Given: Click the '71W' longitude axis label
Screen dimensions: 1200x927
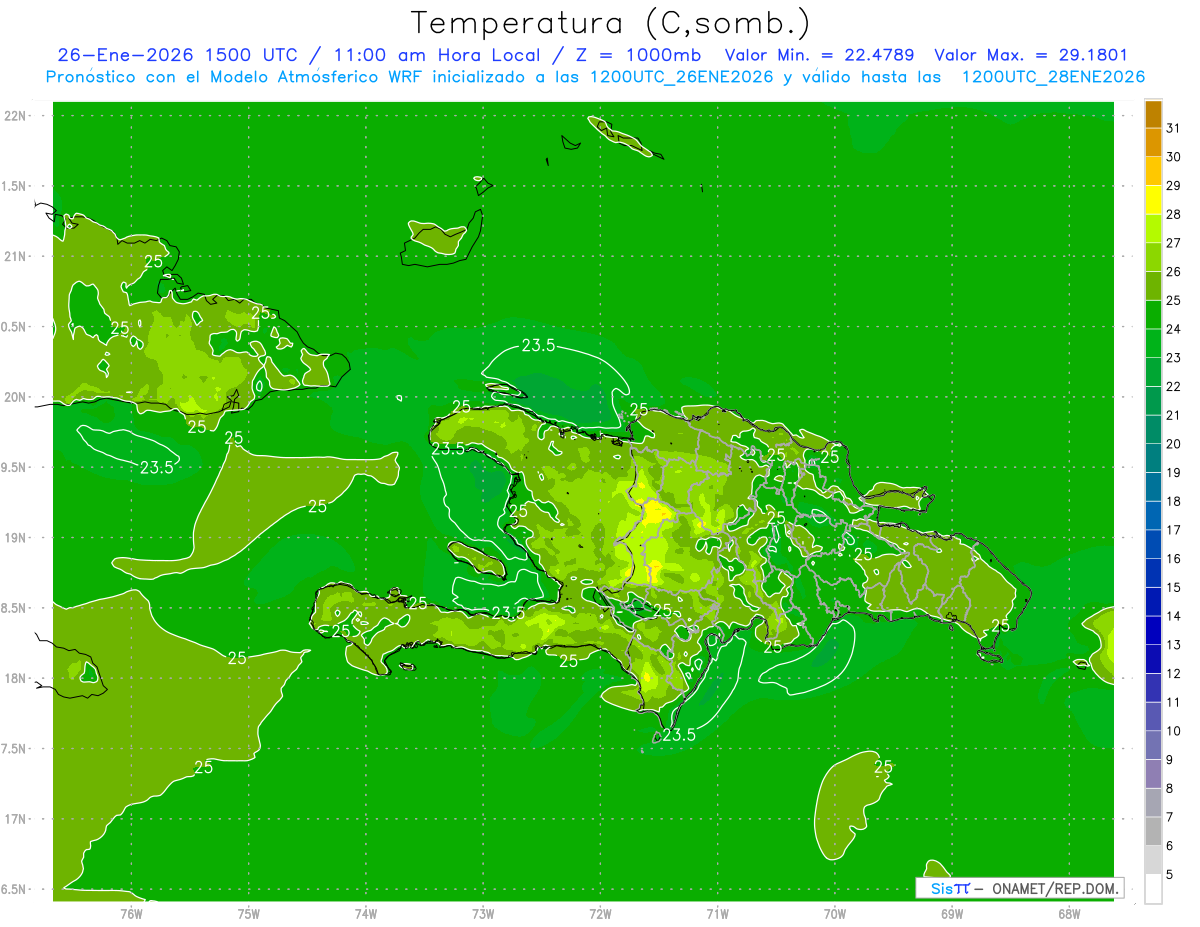Looking at the screenshot, I should (x=717, y=912).
